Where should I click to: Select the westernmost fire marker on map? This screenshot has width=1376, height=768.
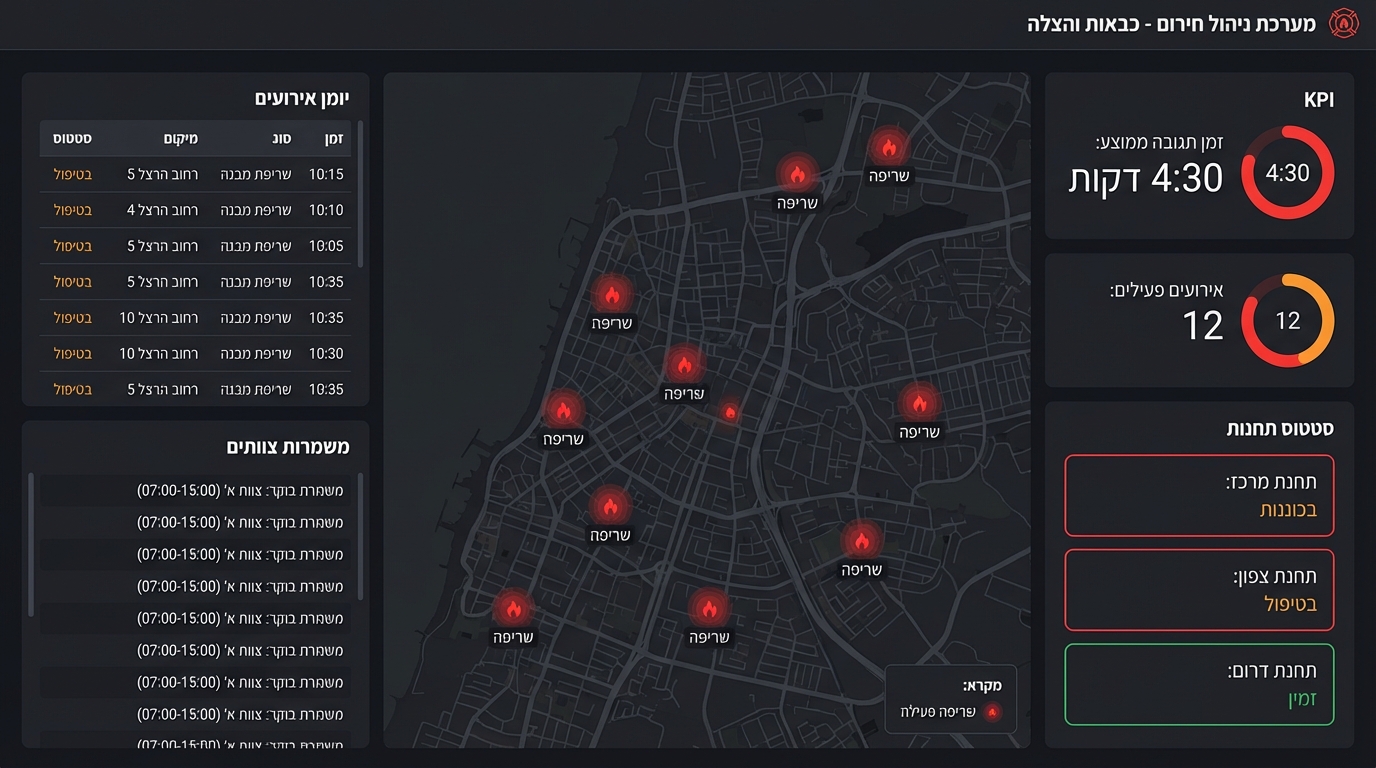[x=513, y=608]
